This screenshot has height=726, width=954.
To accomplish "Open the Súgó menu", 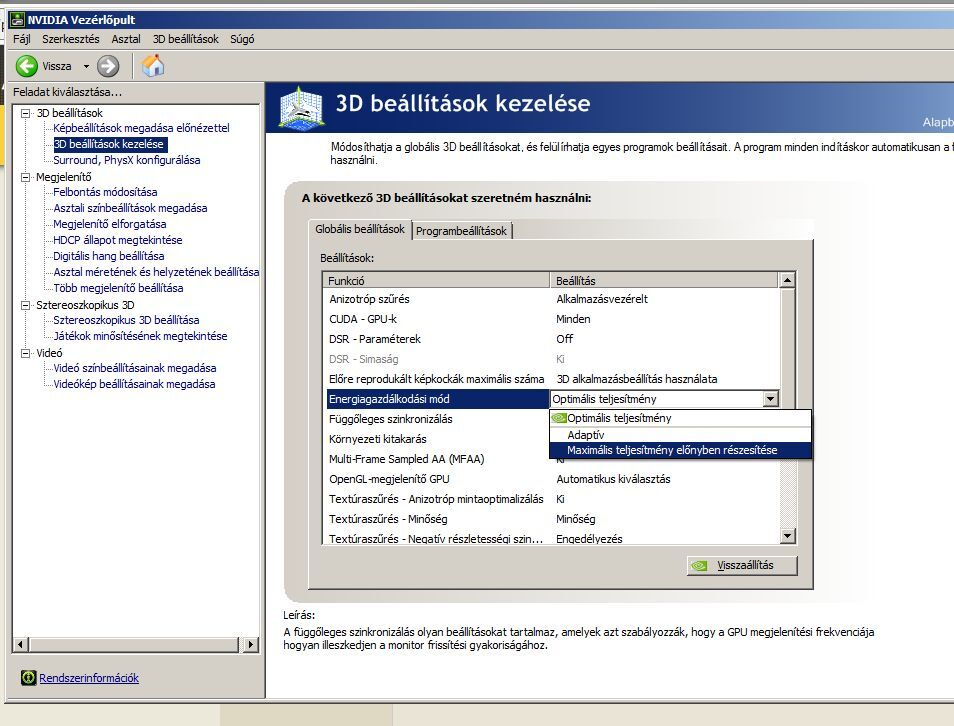I will 242,39.
